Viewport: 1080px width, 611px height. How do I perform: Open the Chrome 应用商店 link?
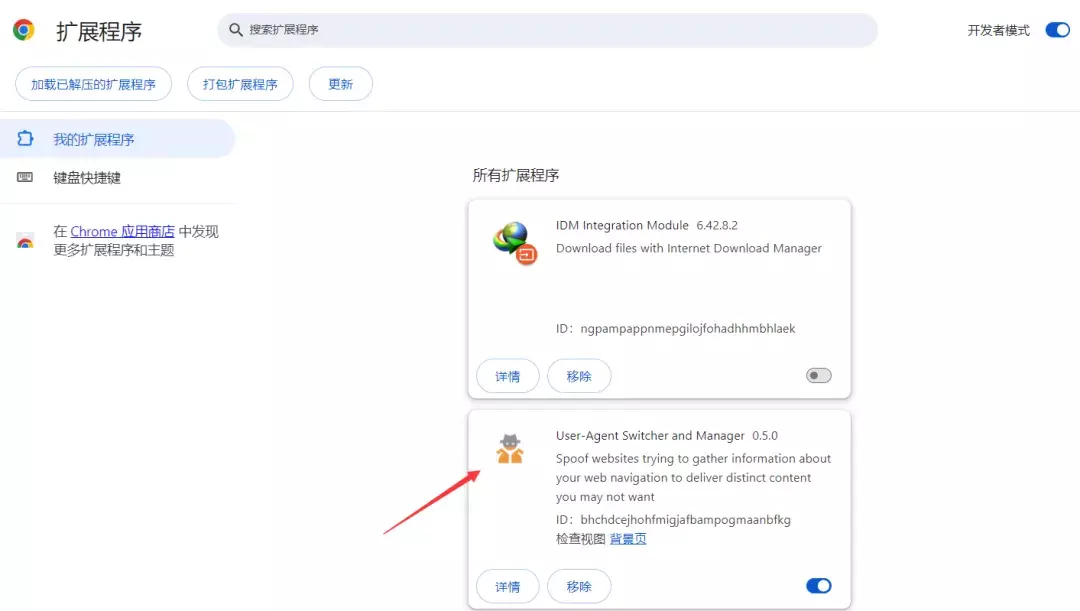[x=123, y=231]
